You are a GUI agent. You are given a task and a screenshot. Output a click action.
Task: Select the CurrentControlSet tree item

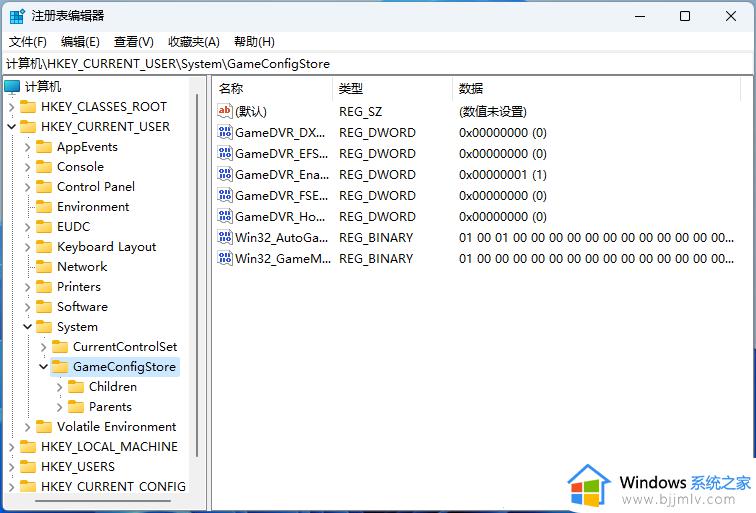[125, 347]
